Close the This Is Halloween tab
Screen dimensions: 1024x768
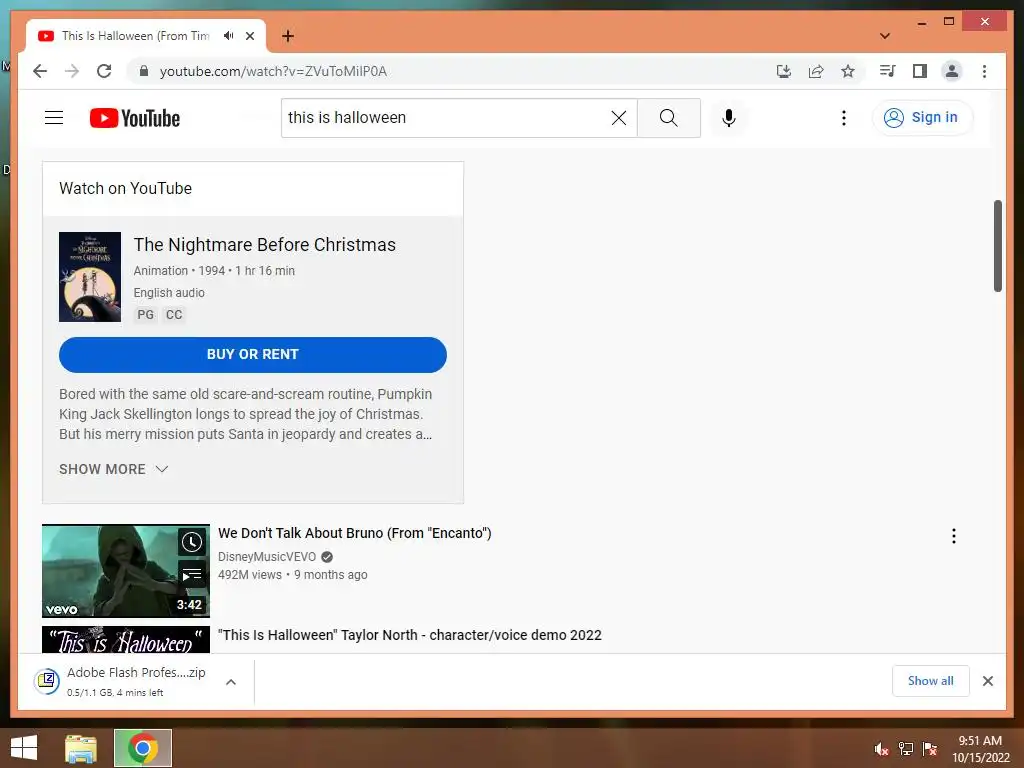pyautogui.click(x=249, y=36)
